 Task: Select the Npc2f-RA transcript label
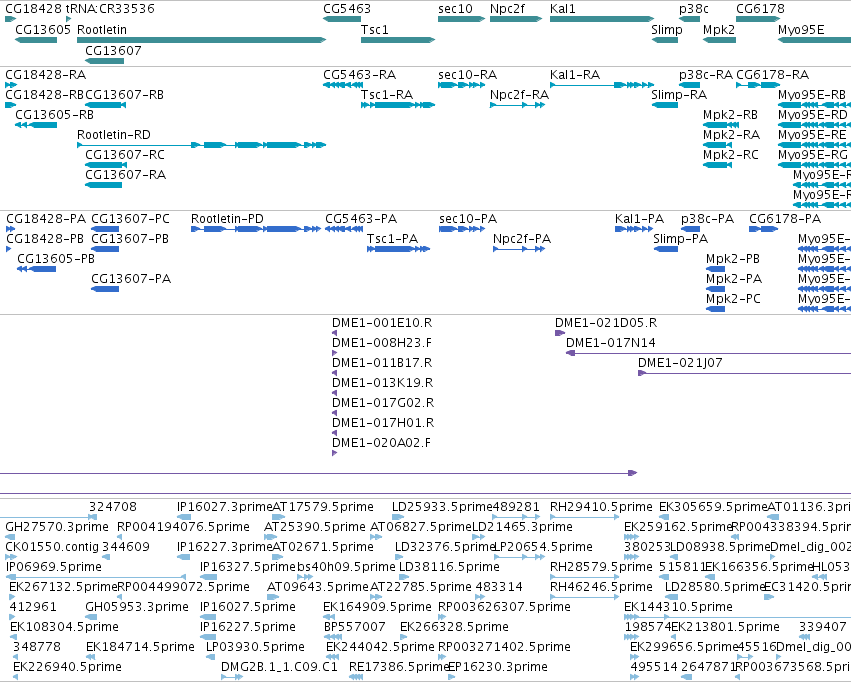[x=519, y=95]
